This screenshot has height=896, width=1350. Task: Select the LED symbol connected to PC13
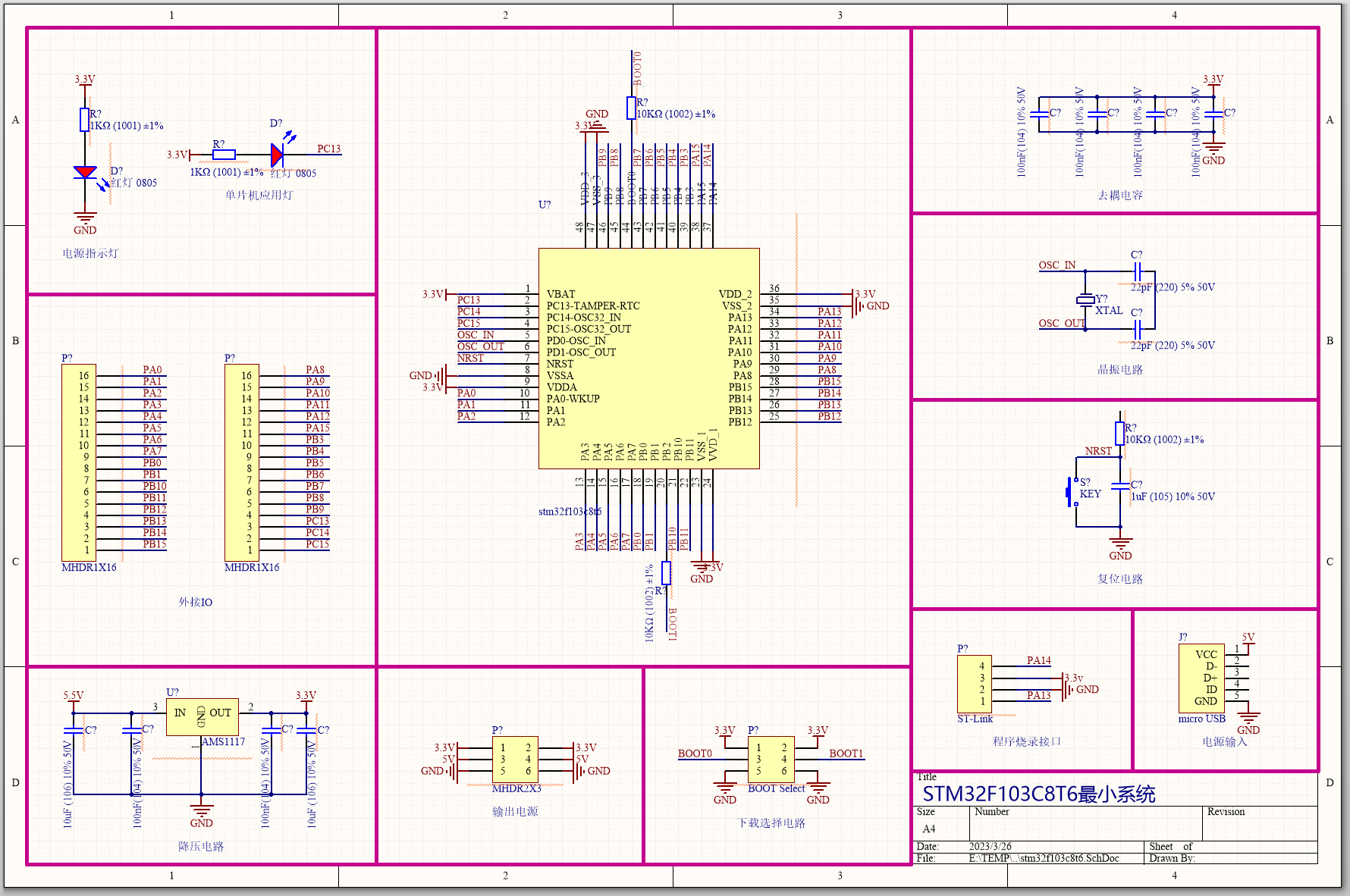278,155
